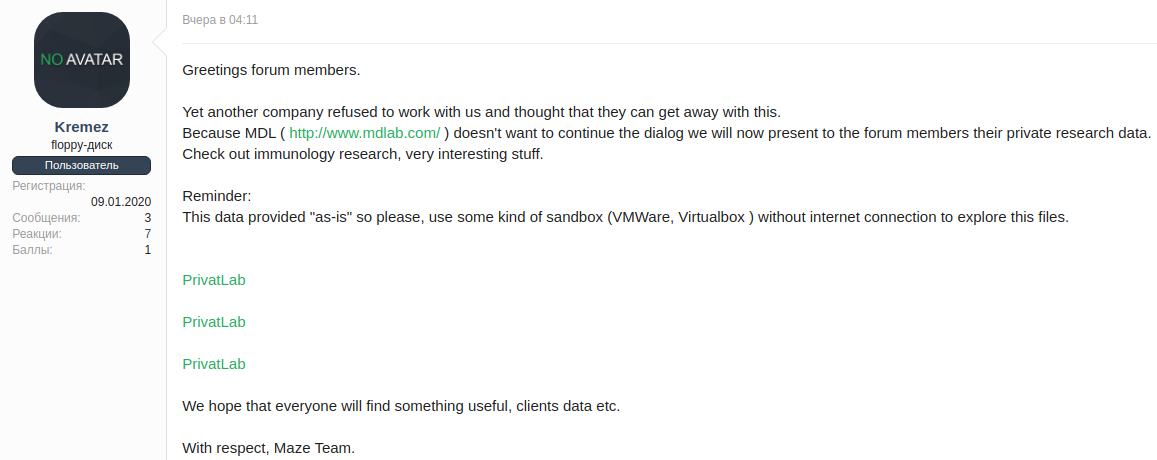Open the middle PrivatLab link
1157x460 pixels.
click(x=214, y=322)
